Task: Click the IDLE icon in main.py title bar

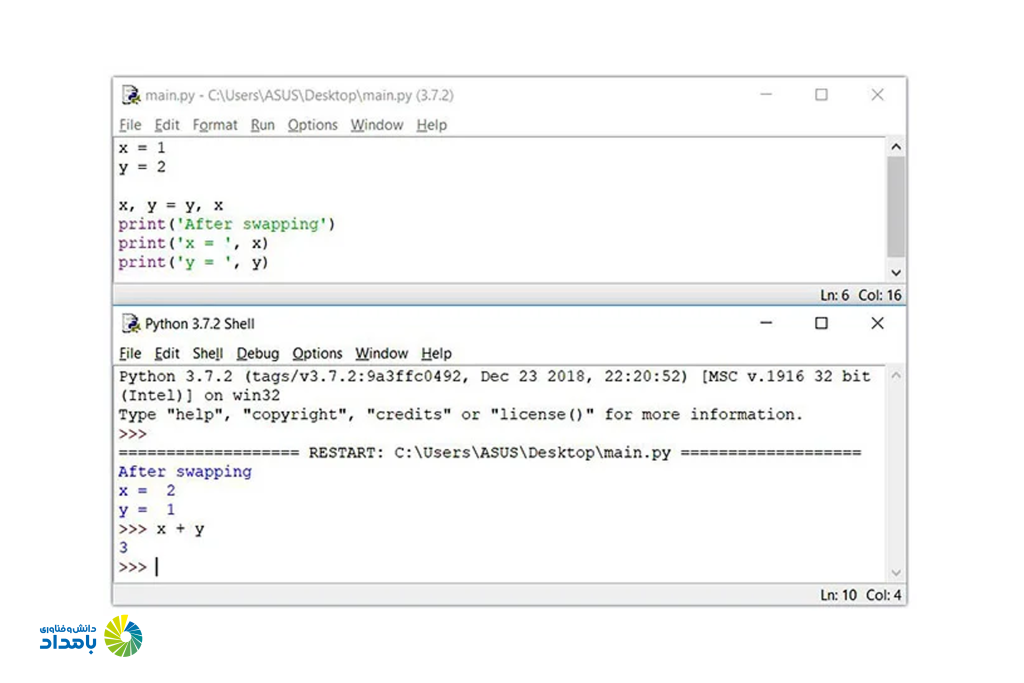Action: pyautogui.click(x=131, y=95)
